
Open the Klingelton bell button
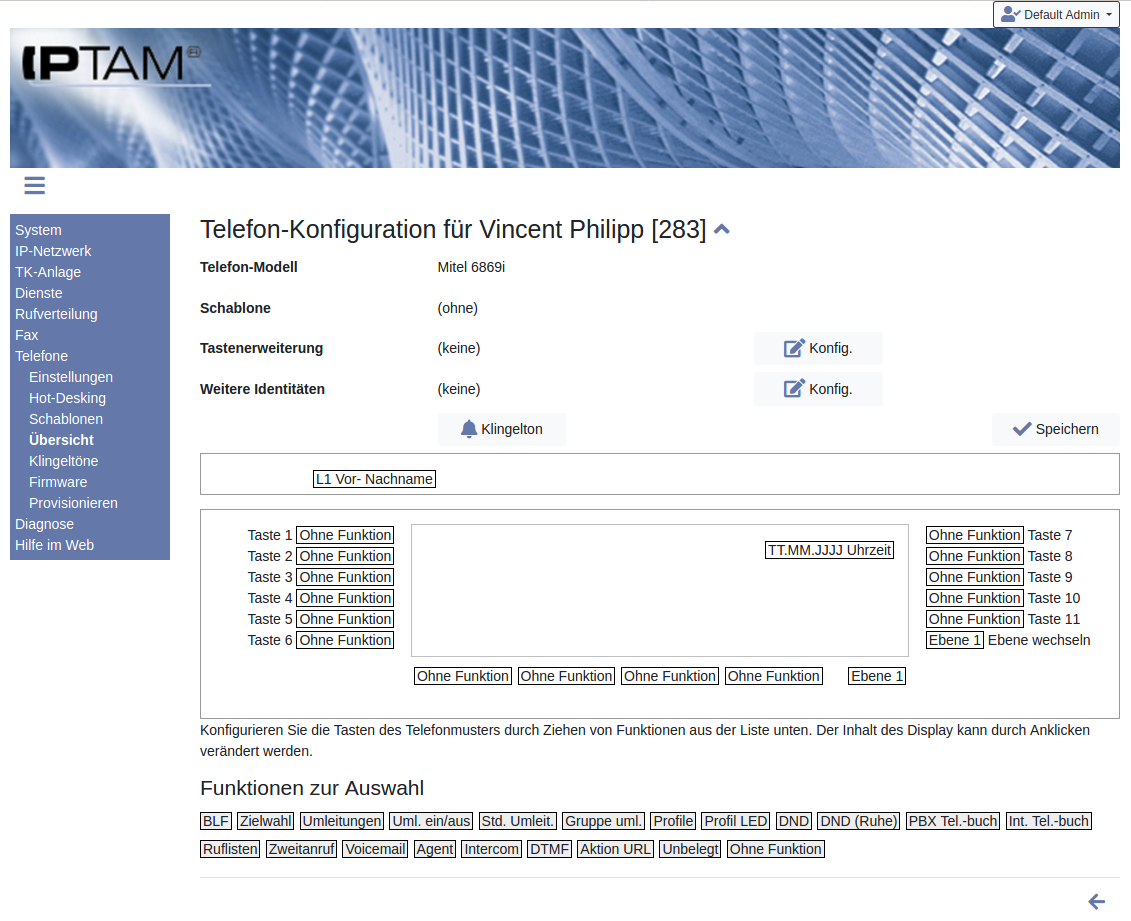click(x=502, y=429)
